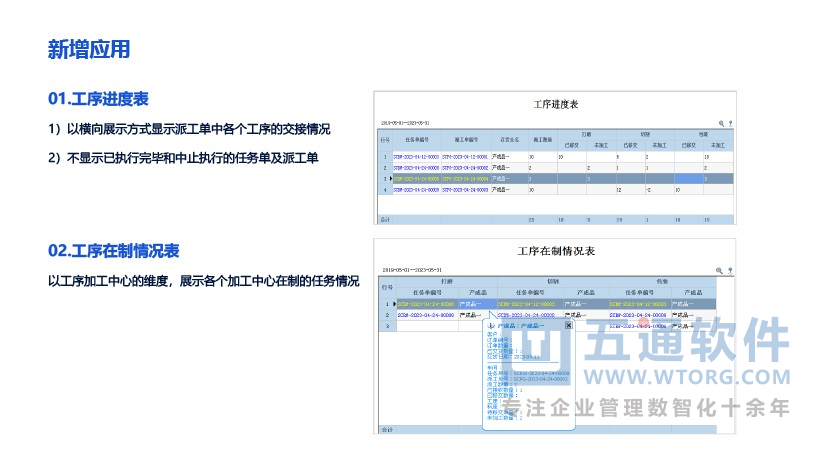
Task: Open row 4 task number link in 工序进度表
Action: [x=416, y=190]
